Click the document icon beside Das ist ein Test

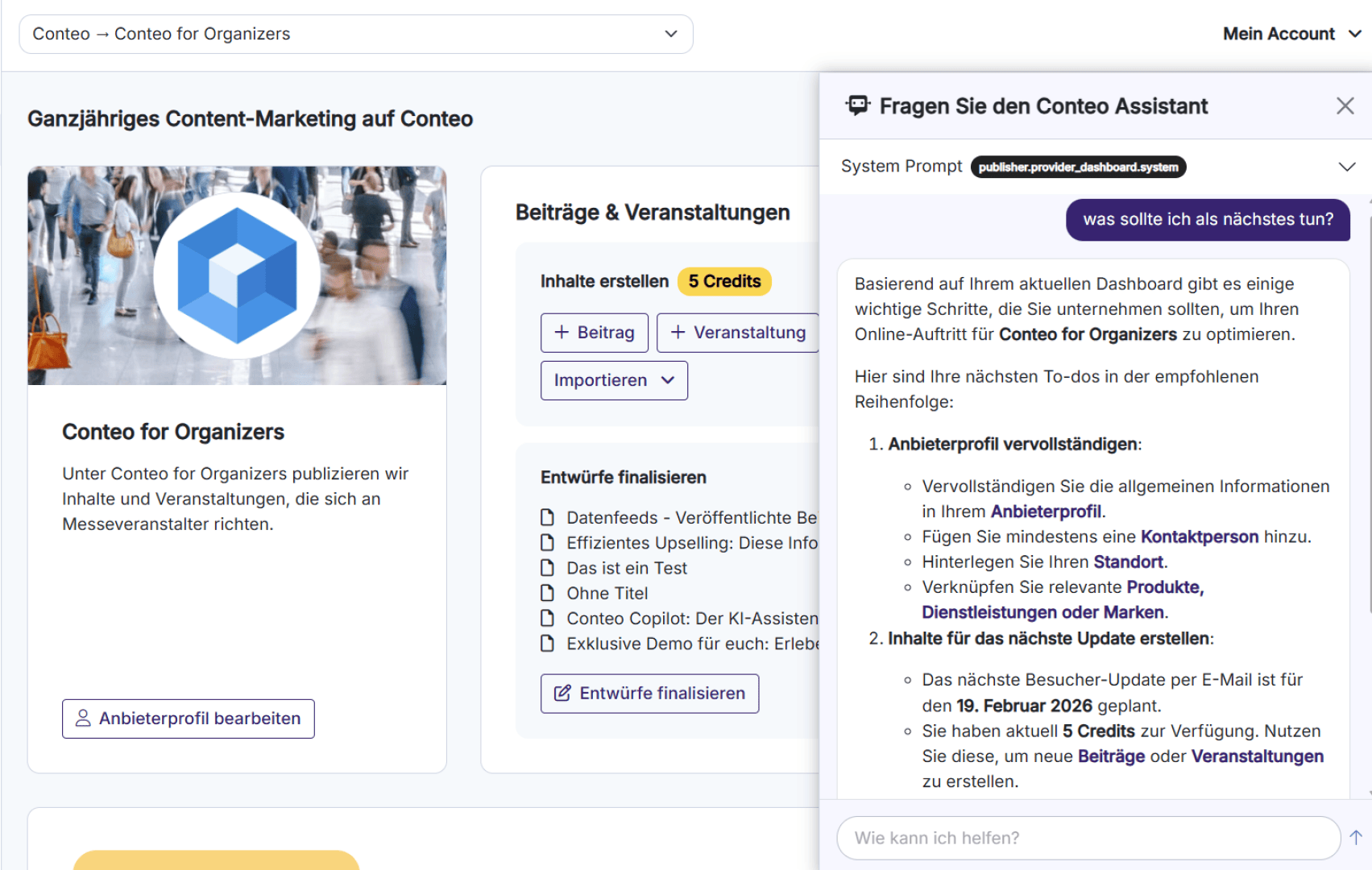click(547, 568)
